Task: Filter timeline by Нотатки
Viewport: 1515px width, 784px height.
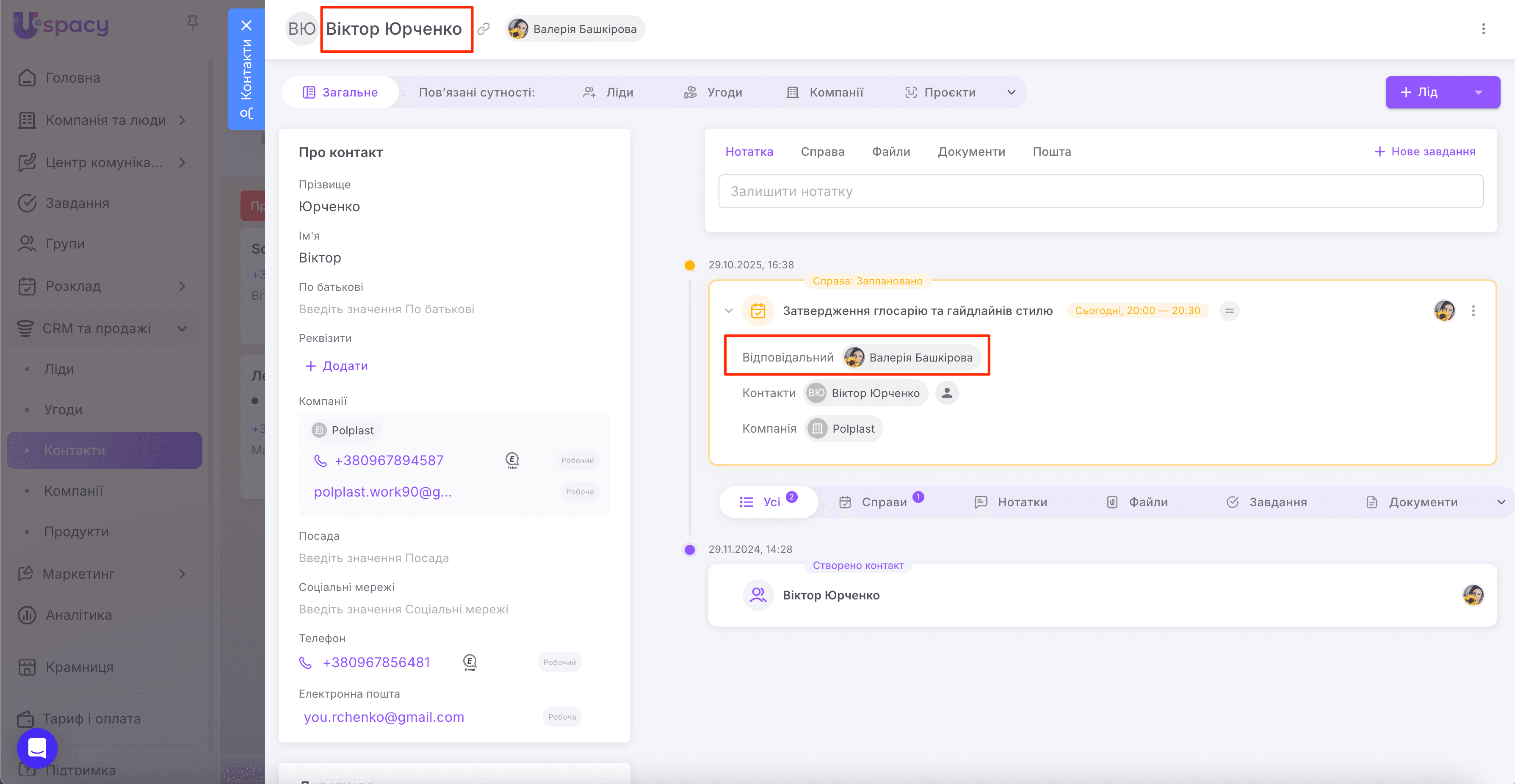Action: (x=1011, y=502)
